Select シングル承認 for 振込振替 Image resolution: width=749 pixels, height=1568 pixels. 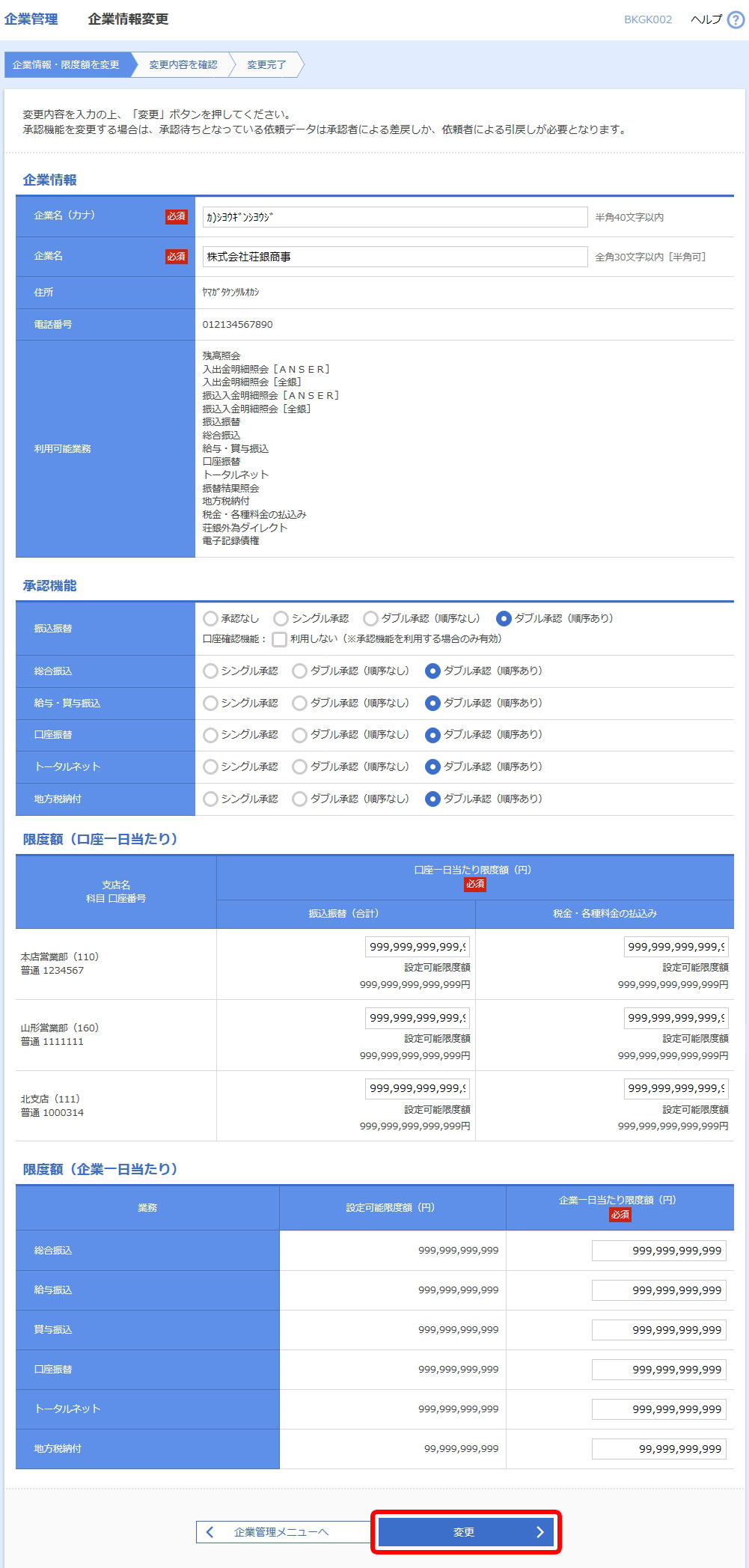[x=281, y=618]
